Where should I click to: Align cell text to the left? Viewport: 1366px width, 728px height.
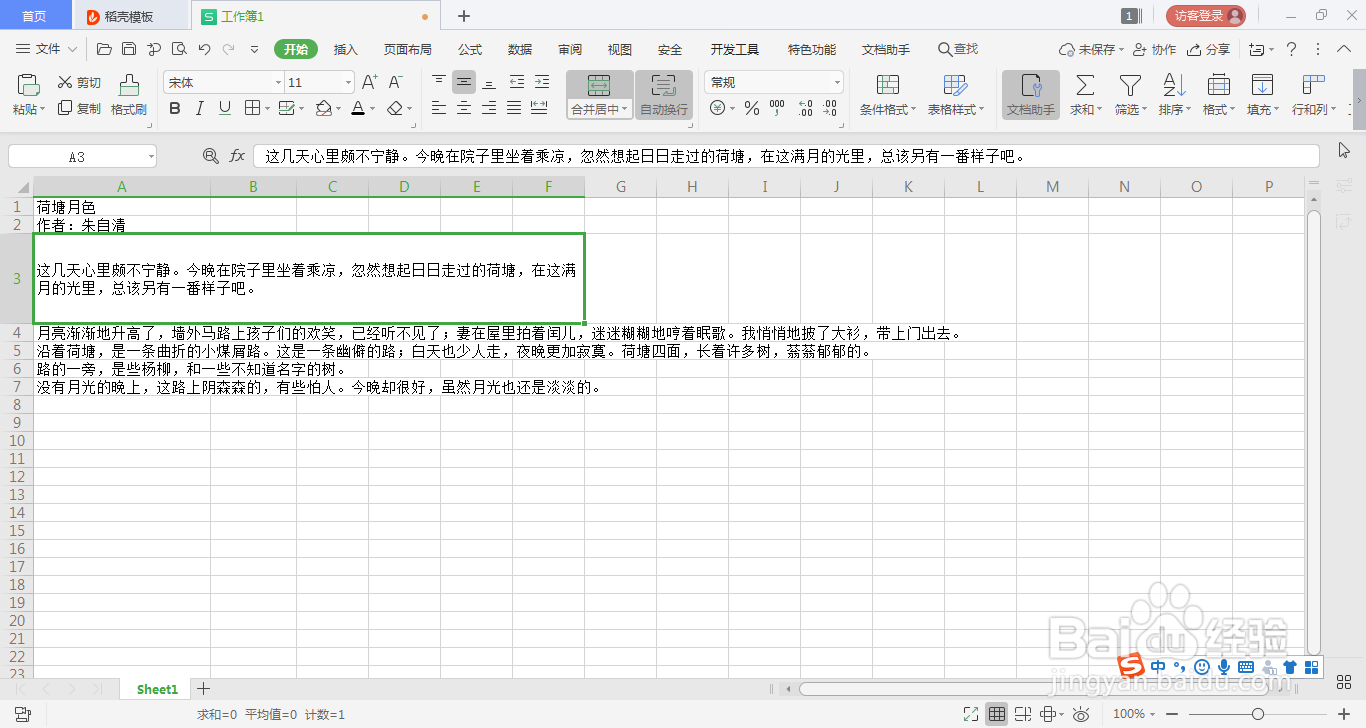click(x=439, y=108)
